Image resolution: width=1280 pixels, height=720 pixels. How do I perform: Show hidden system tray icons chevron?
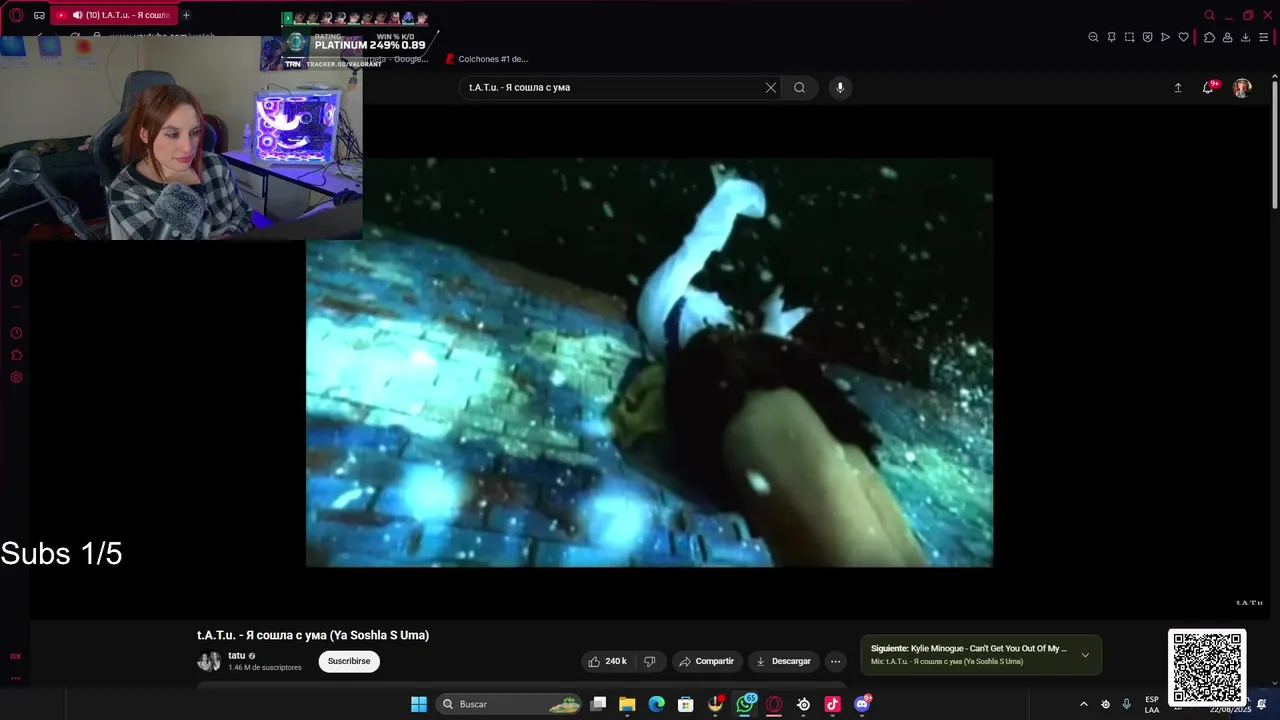point(1083,704)
